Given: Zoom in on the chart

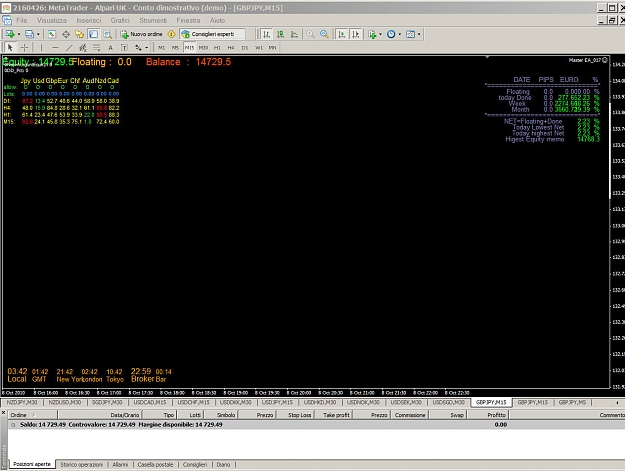Looking at the screenshot, I should 310,34.
